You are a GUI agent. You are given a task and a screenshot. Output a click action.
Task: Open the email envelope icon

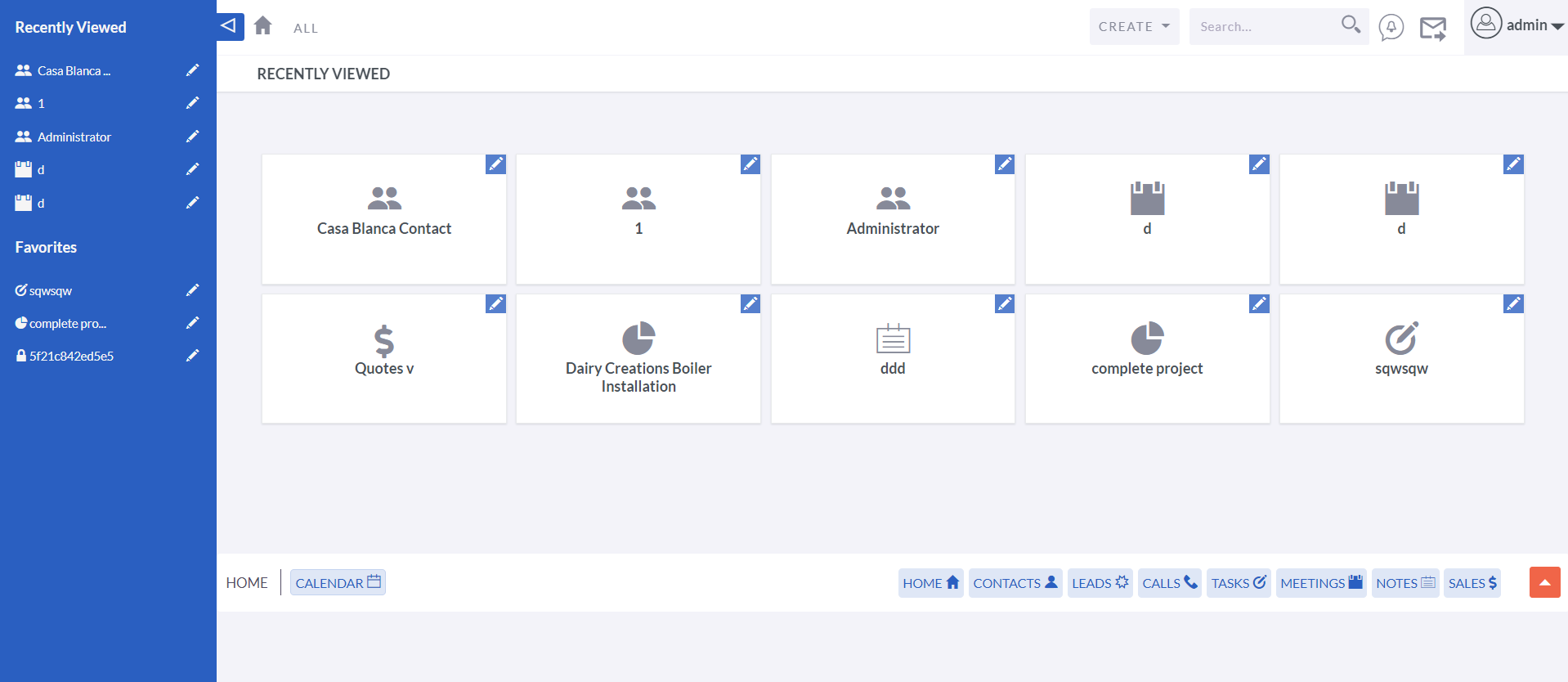coord(1432,29)
